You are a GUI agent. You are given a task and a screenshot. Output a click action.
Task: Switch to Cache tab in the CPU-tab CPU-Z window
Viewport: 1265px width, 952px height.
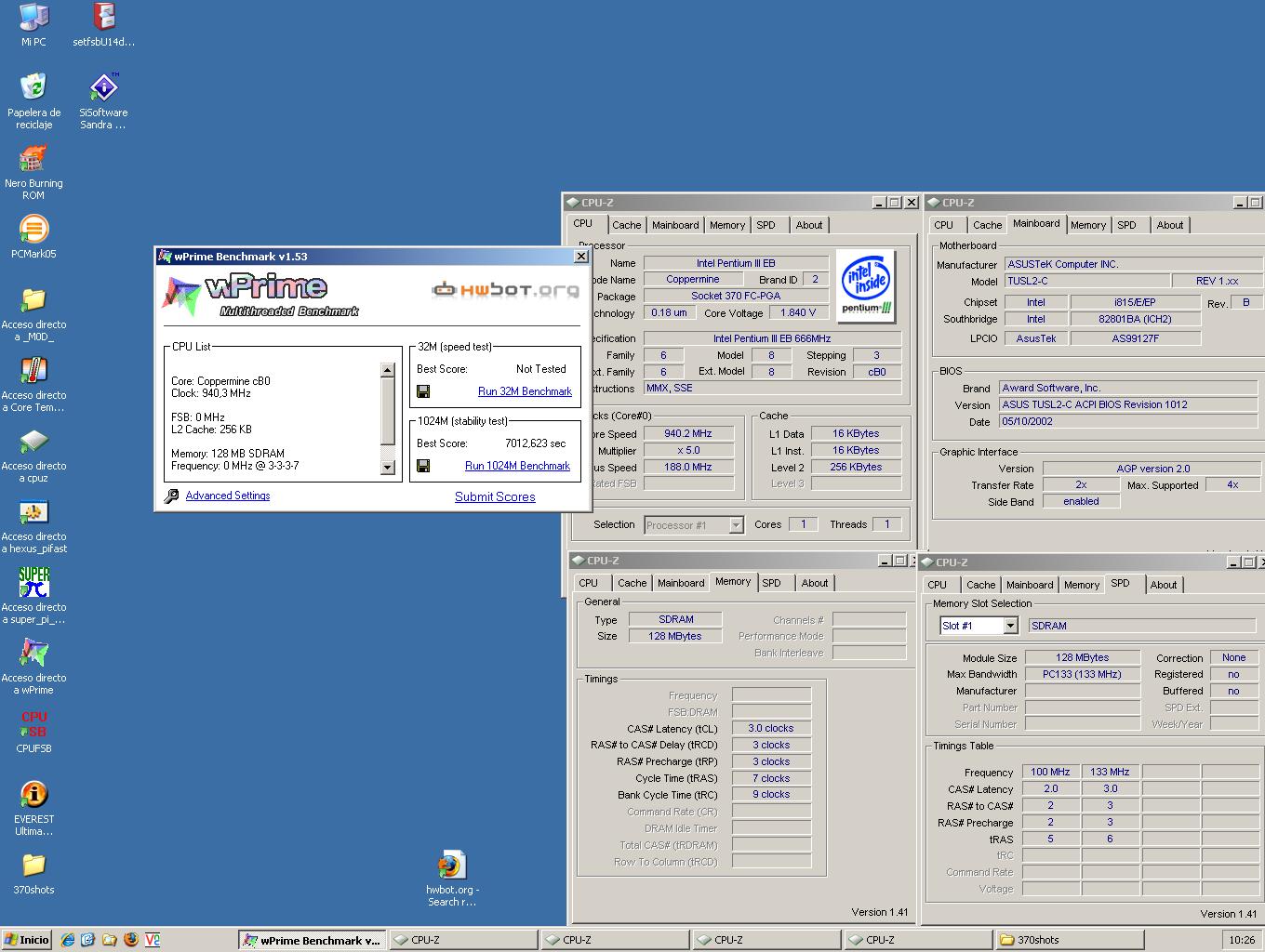click(x=626, y=225)
